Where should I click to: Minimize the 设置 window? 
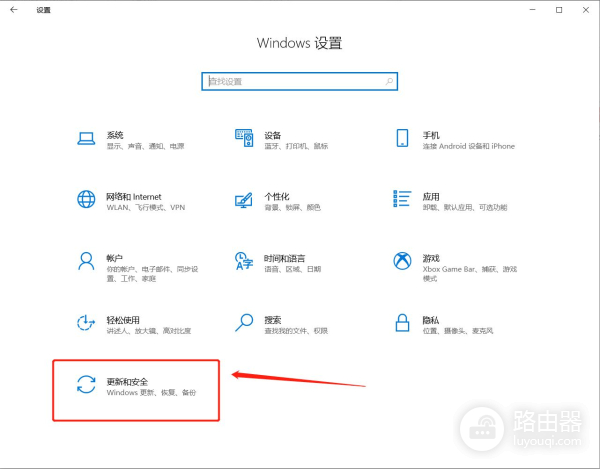pos(532,10)
